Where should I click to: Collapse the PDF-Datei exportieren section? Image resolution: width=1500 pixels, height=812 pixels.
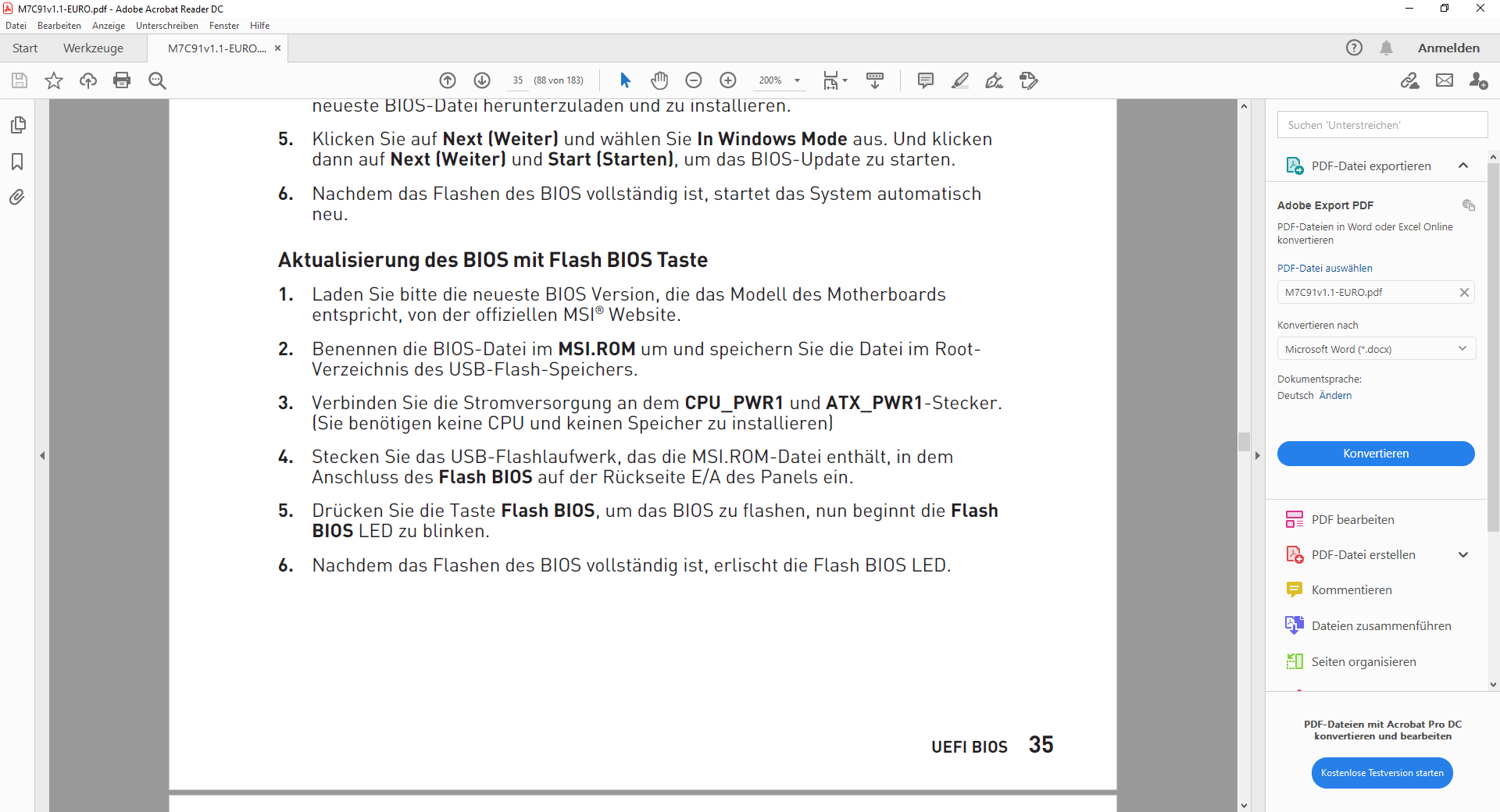click(x=1463, y=166)
